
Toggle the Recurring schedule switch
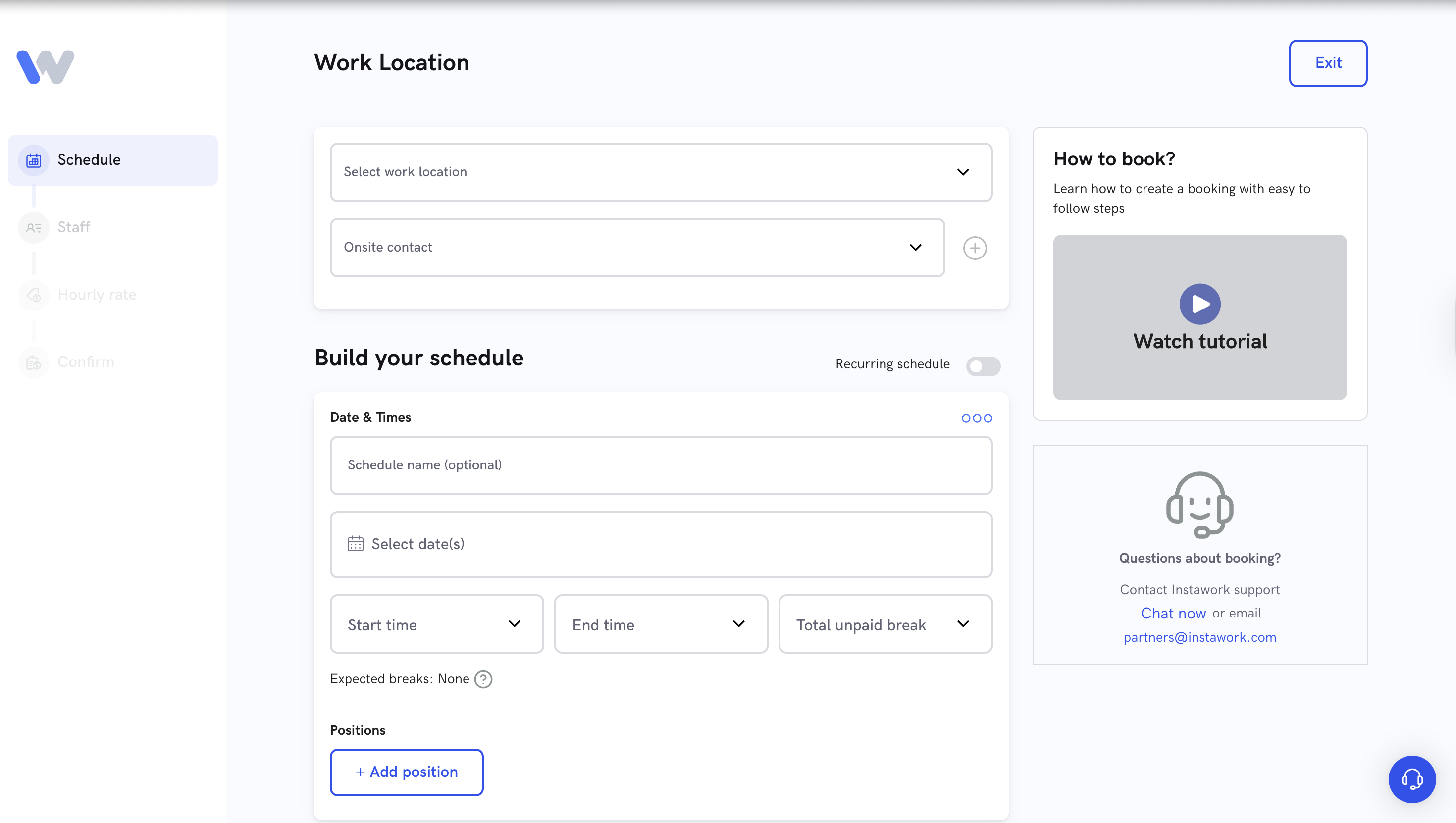[983, 366]
